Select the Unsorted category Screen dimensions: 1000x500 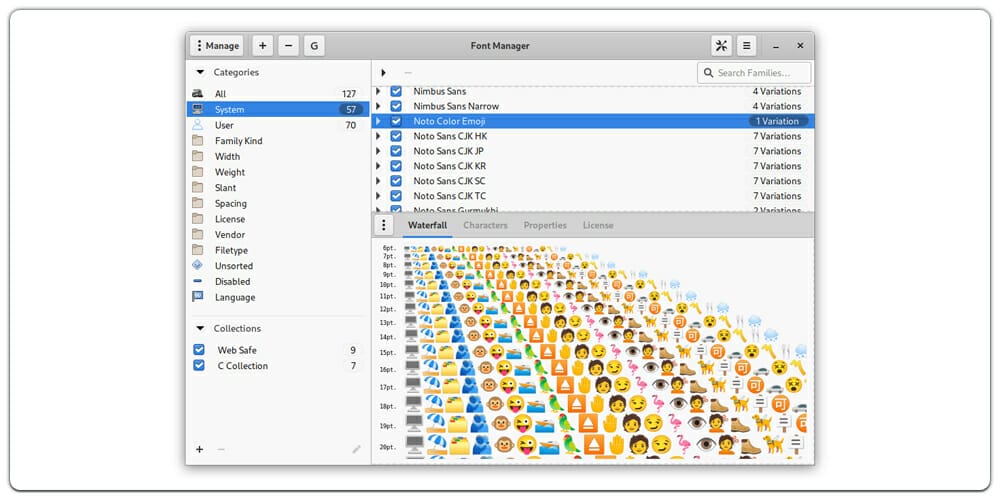[278, 266]
